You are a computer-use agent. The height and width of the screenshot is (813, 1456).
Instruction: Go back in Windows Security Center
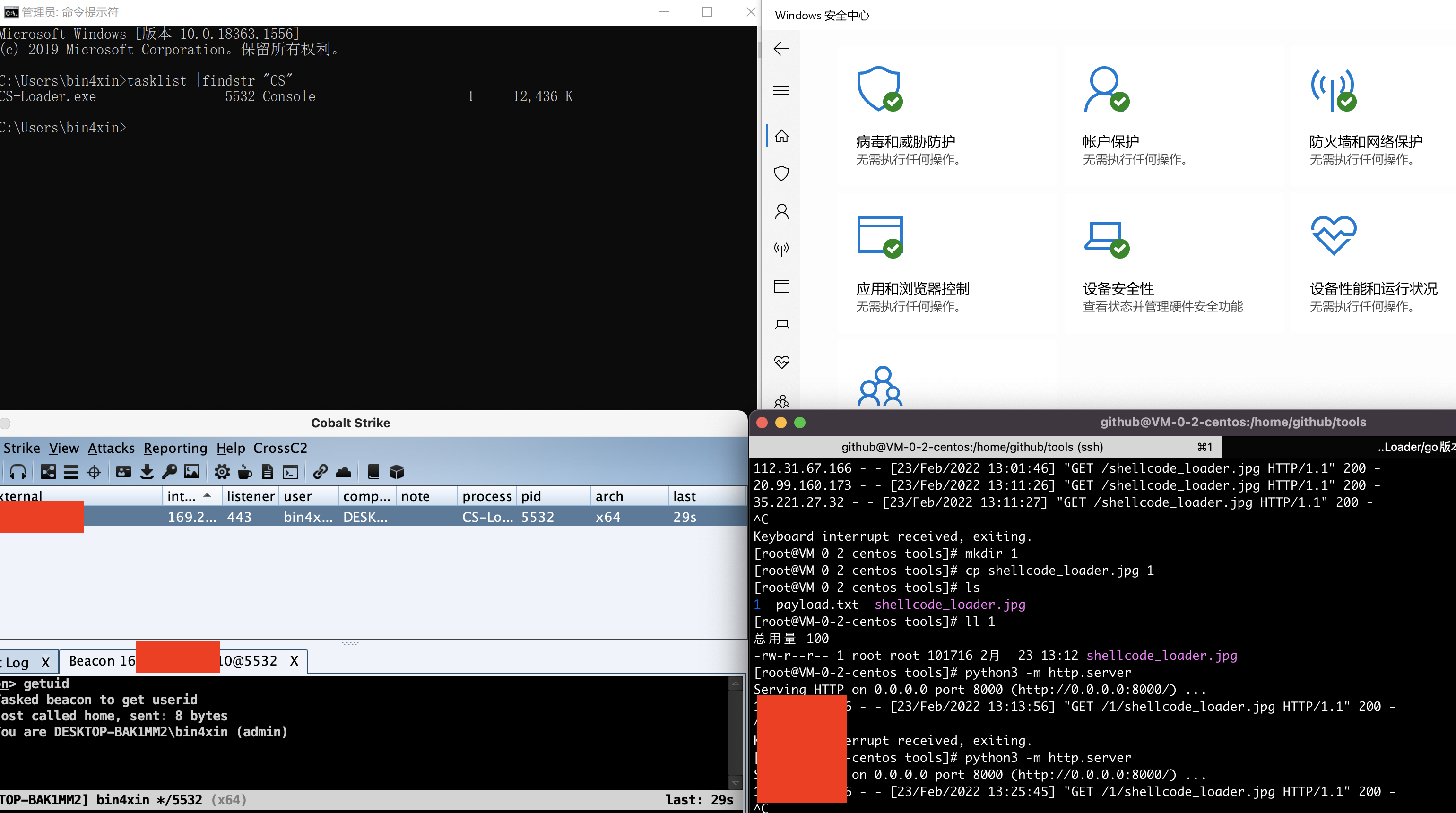point(781,49)
